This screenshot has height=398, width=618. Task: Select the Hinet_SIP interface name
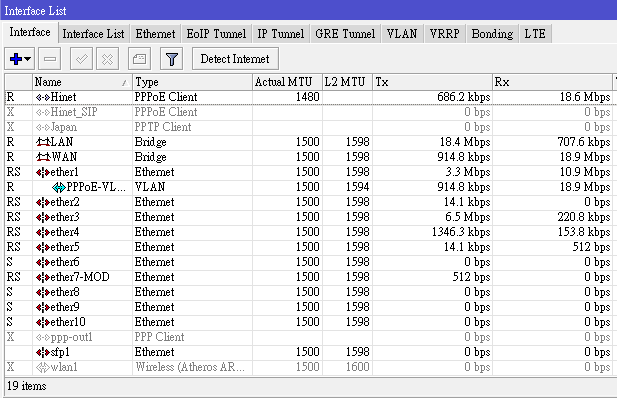point(74,112)
